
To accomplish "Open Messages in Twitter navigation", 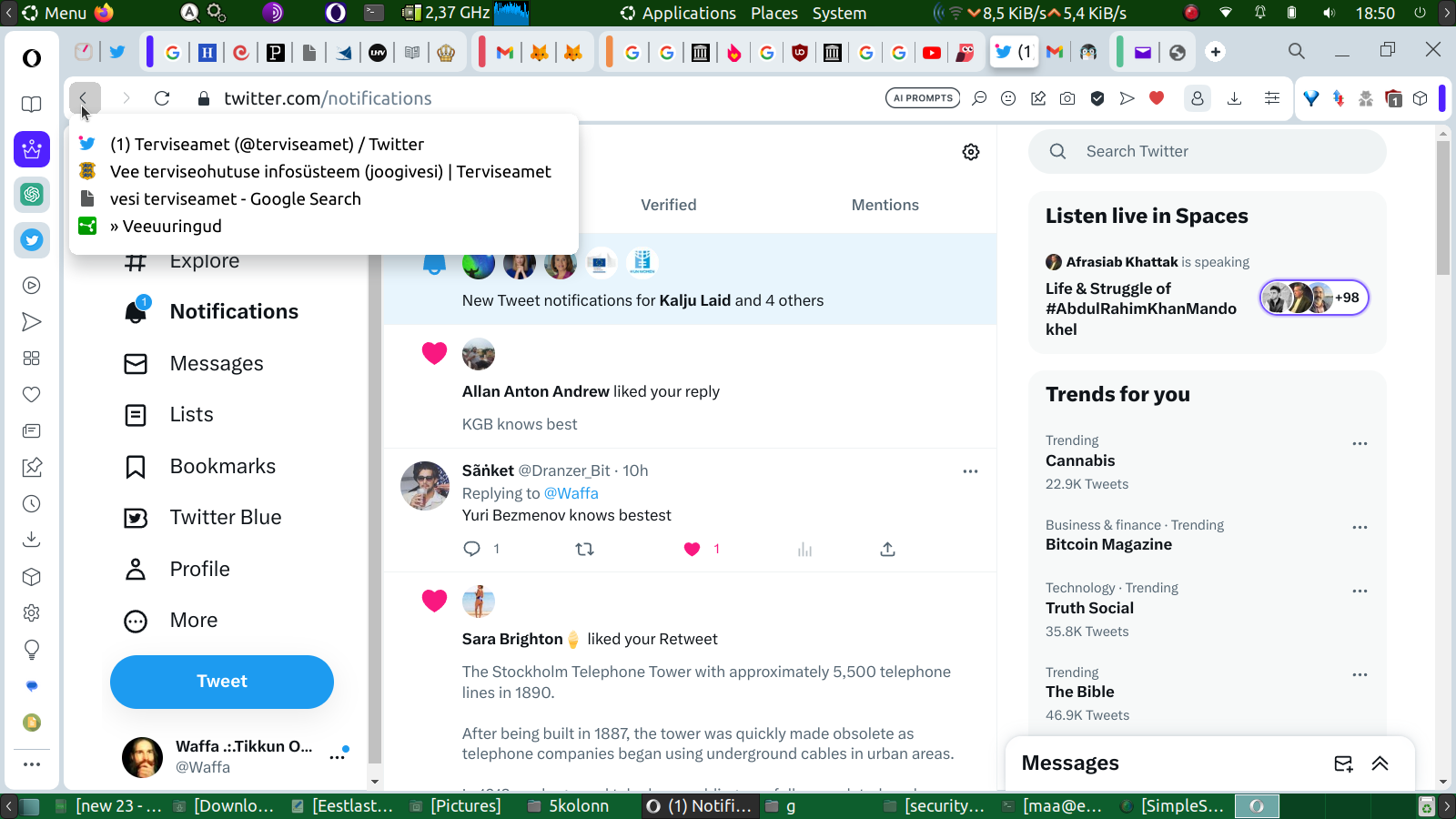I will tap(195, 364).
